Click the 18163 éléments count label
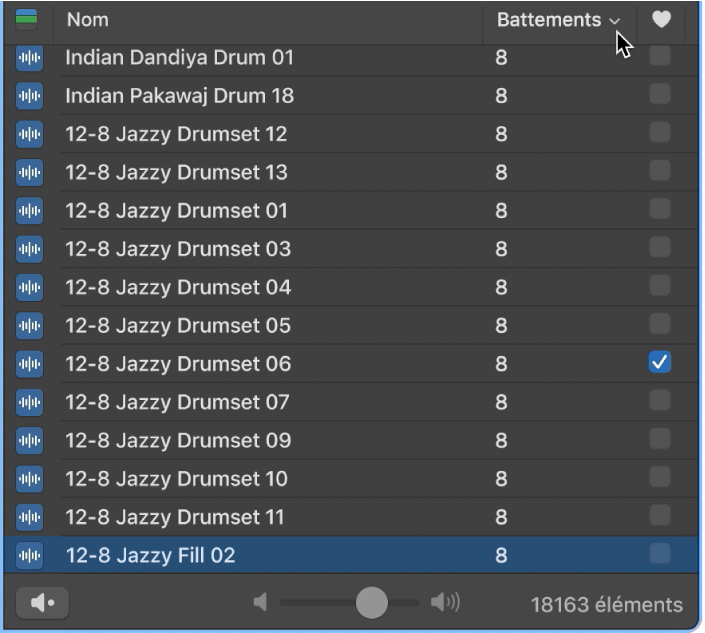 pos(607,605)
